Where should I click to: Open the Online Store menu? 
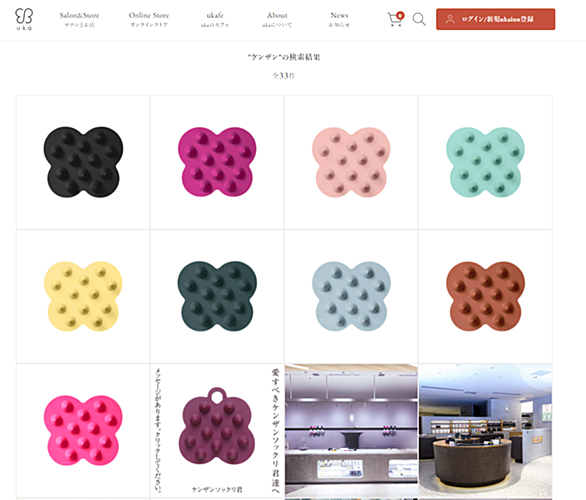click(149, 19)
